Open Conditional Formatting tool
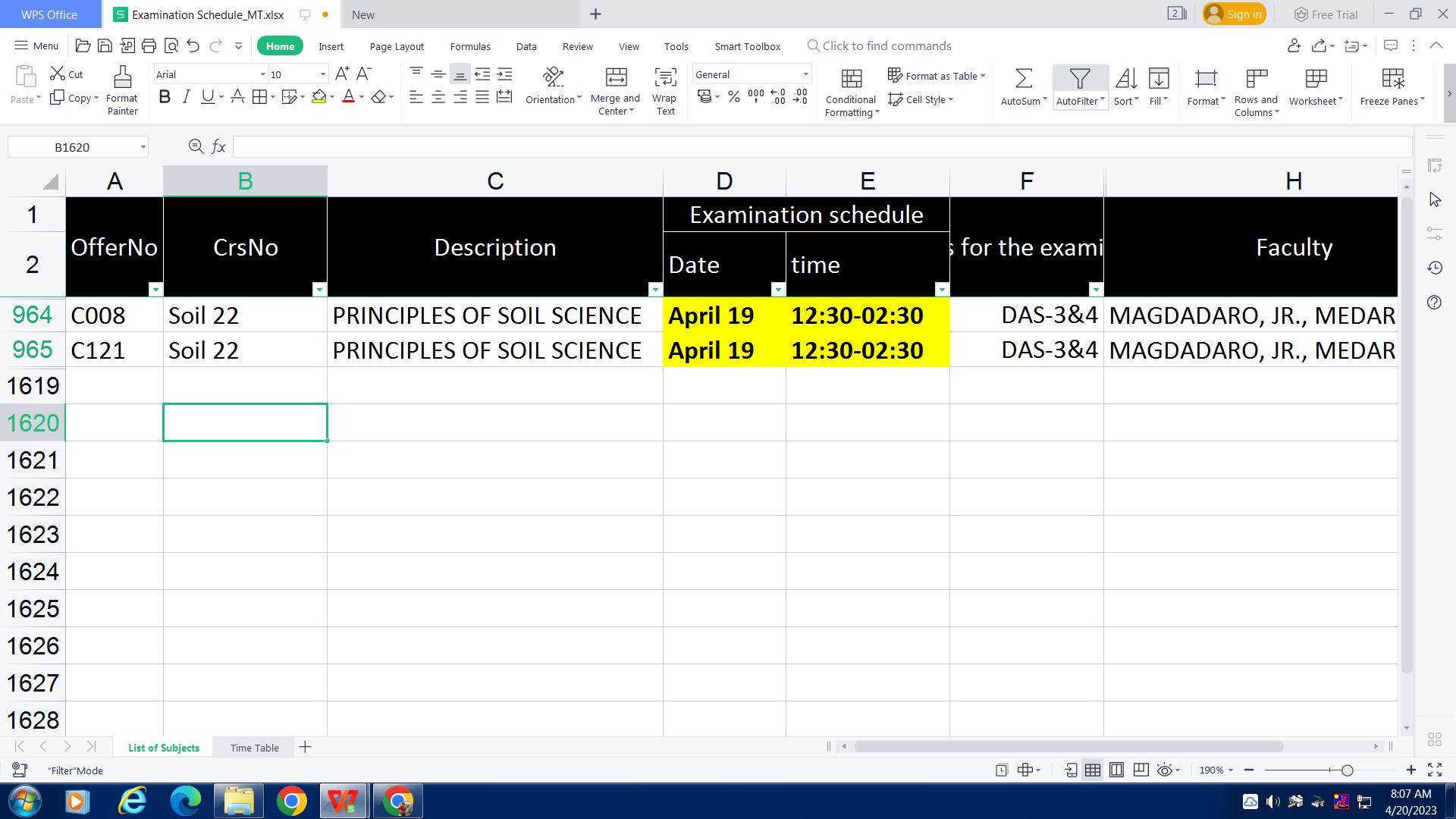The width and height of the screenshot is (1456, 819). pos(852,79)
